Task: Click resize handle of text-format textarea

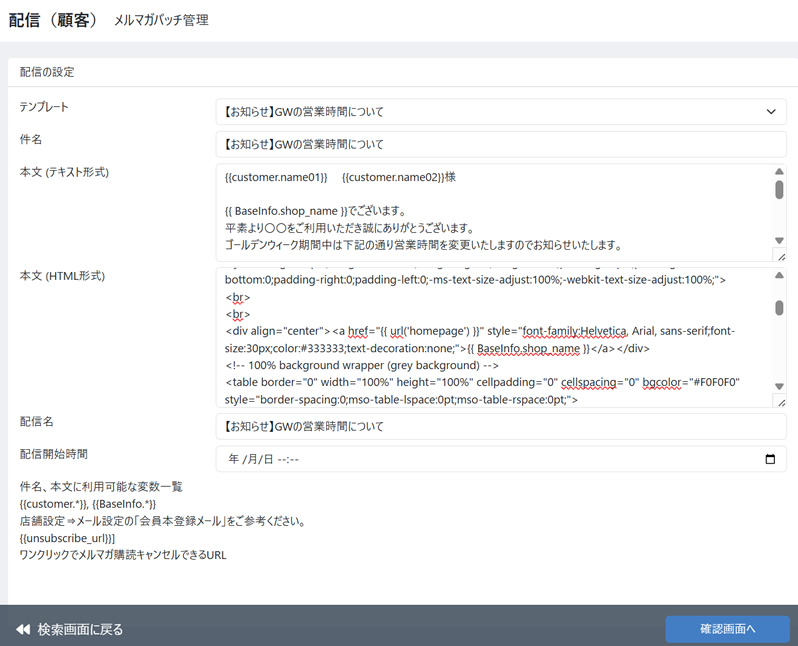Action: click(781, 256)
